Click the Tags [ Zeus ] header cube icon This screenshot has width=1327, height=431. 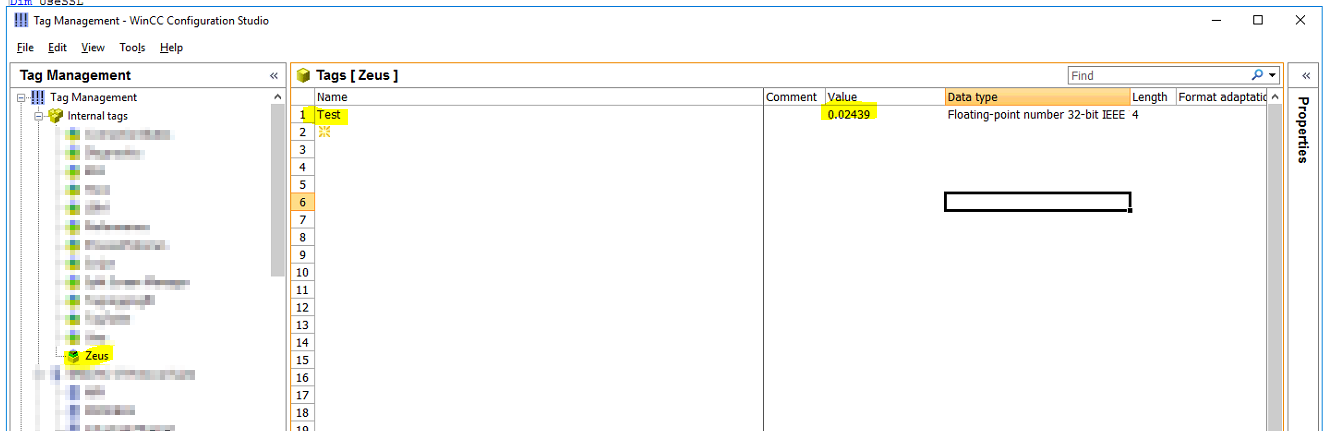pos(304,75)
